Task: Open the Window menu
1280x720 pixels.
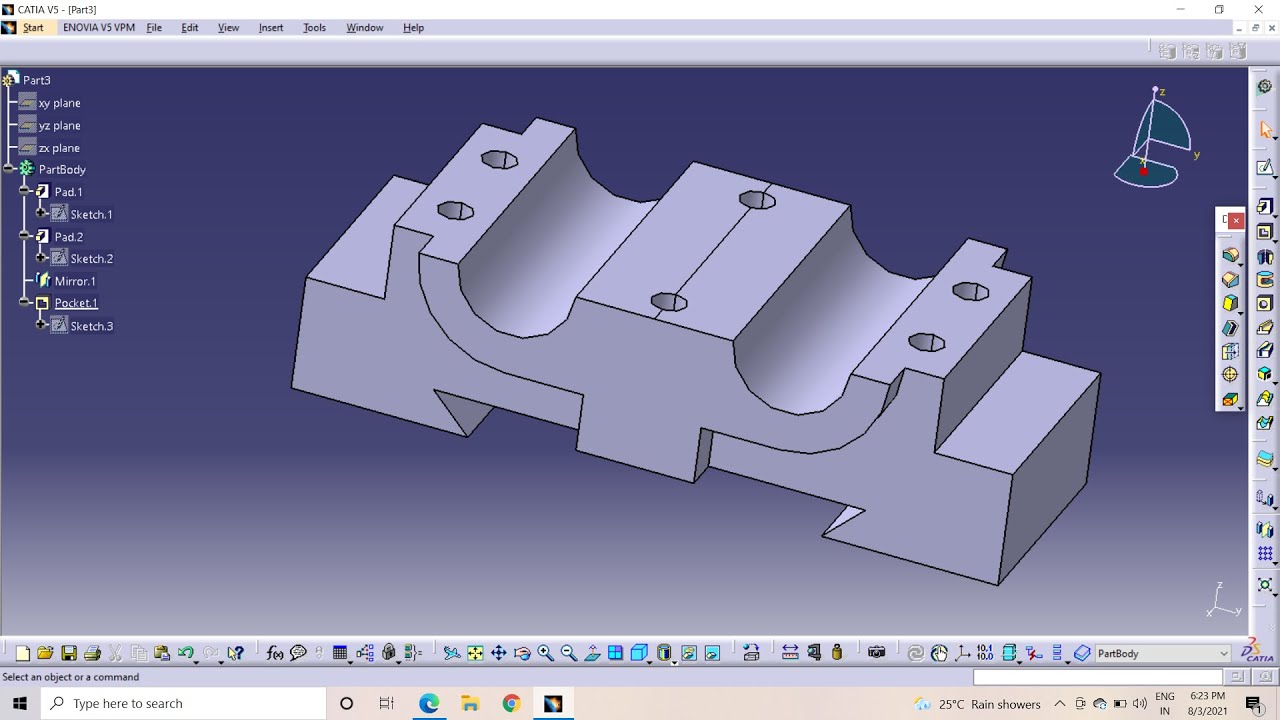Action: coord(365,28)
